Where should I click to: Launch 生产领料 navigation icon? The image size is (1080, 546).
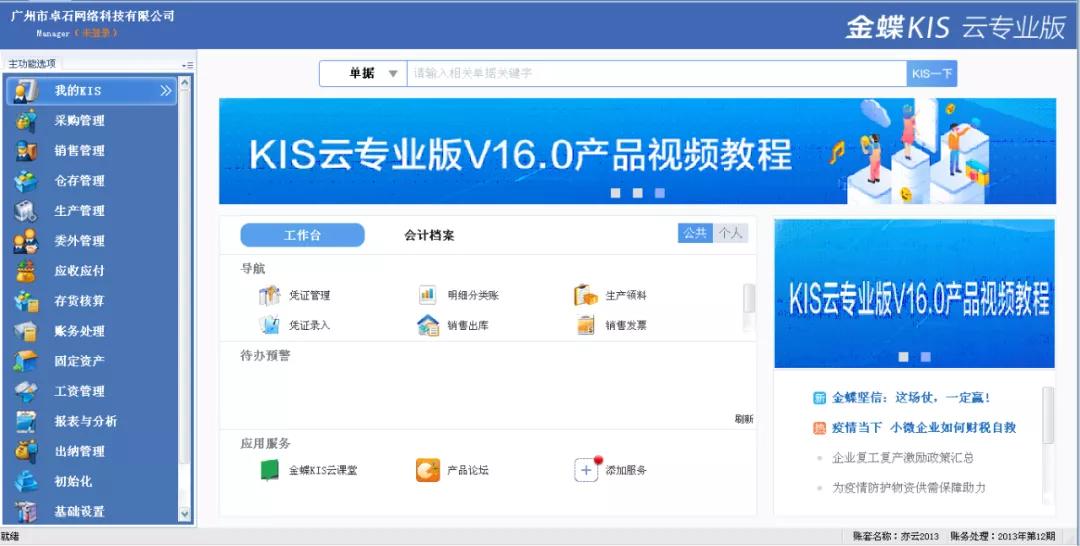585,295
